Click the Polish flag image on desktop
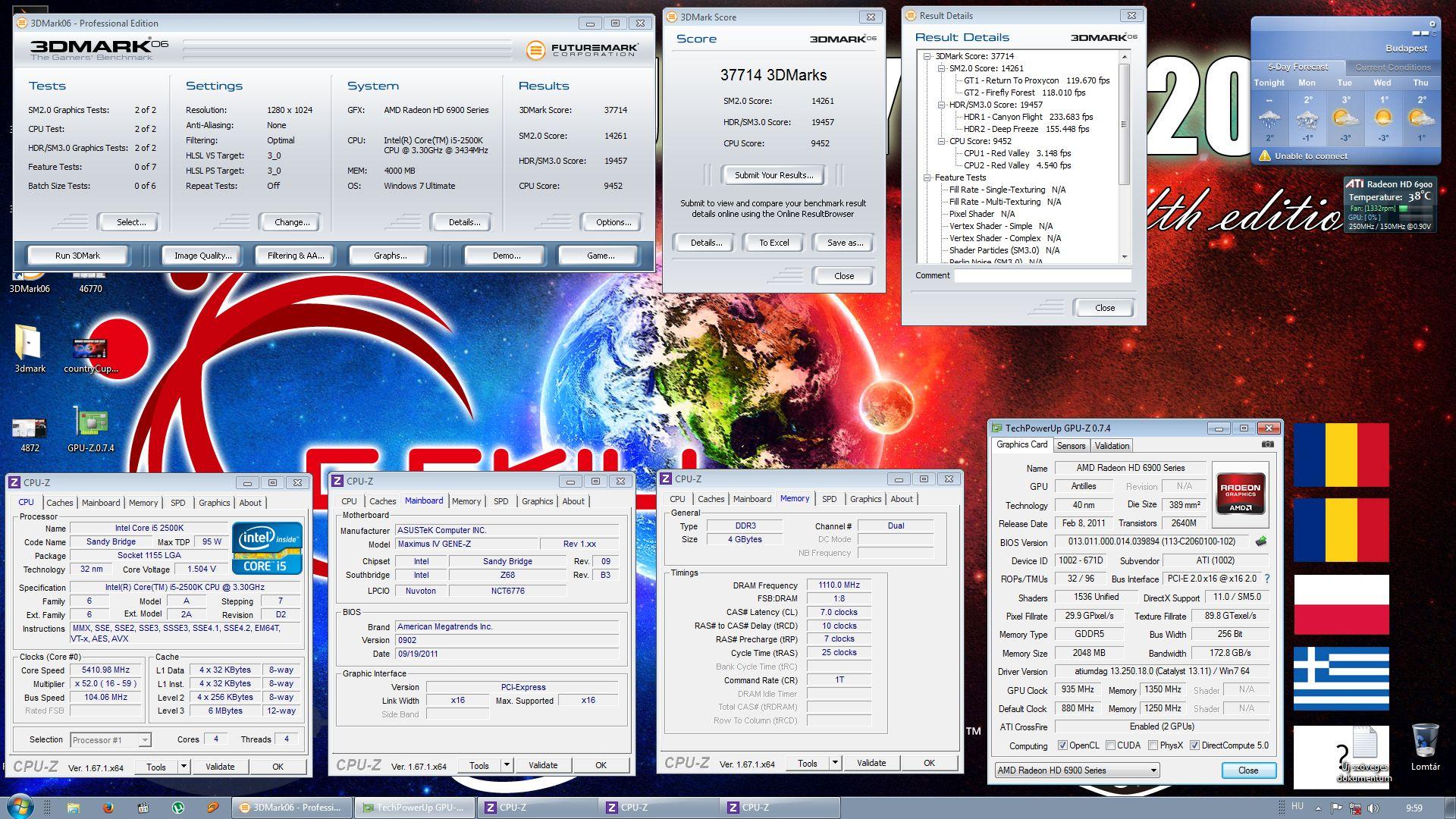The width and height of the screenshot is (1456, 819). [x=1341, y=604]
